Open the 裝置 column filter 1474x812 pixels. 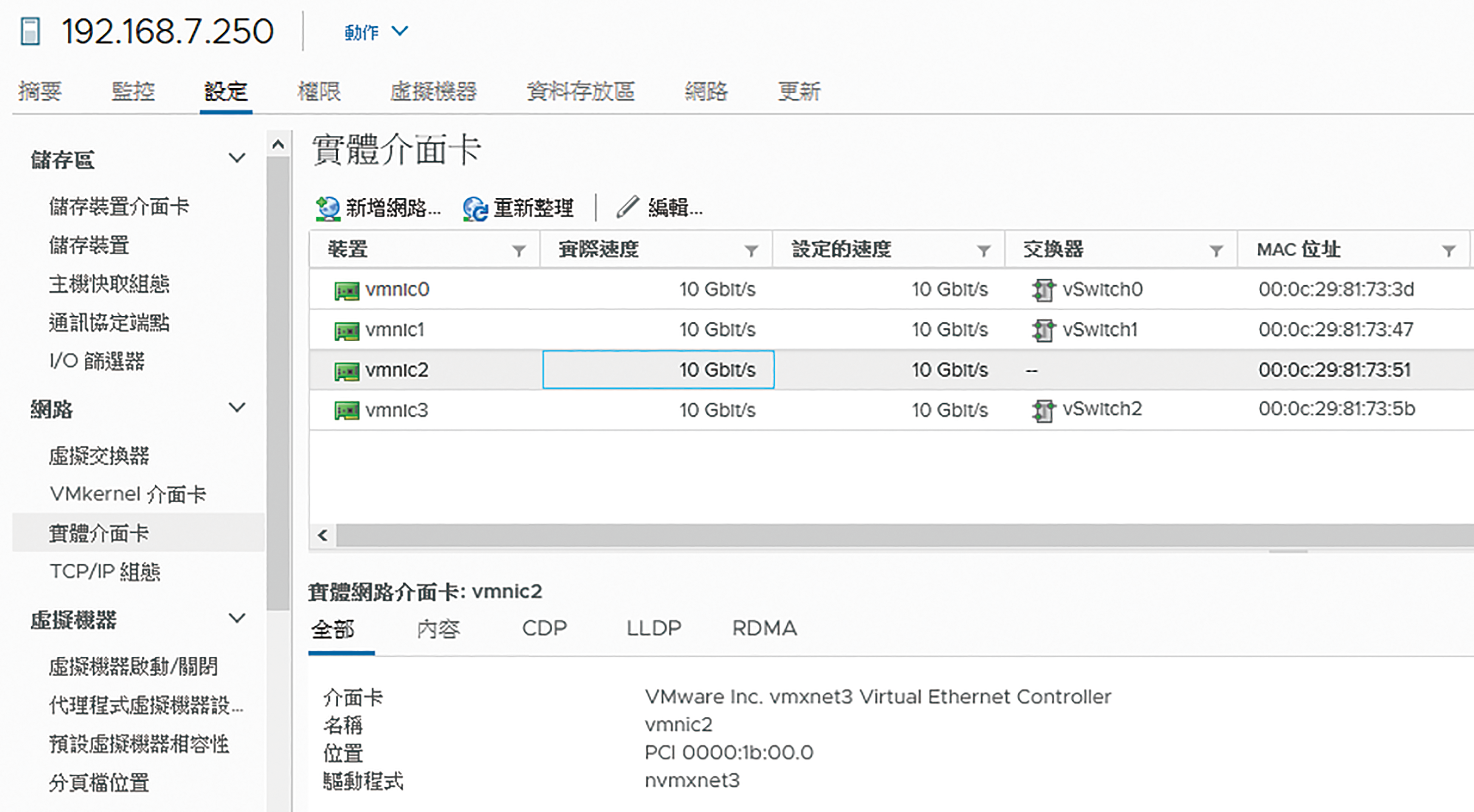click(x=519, y=250)
